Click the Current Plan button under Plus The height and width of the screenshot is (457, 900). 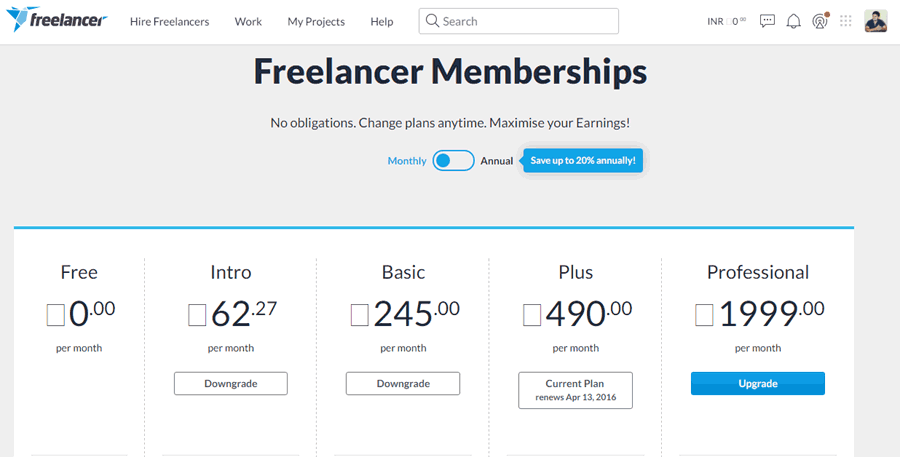point(575,390)
